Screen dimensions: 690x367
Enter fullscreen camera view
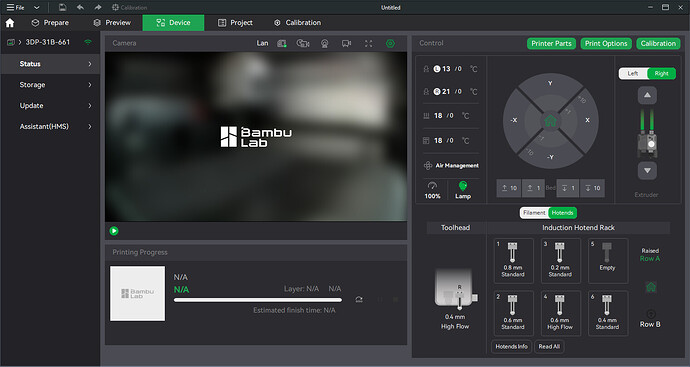[x=368, y=43]
